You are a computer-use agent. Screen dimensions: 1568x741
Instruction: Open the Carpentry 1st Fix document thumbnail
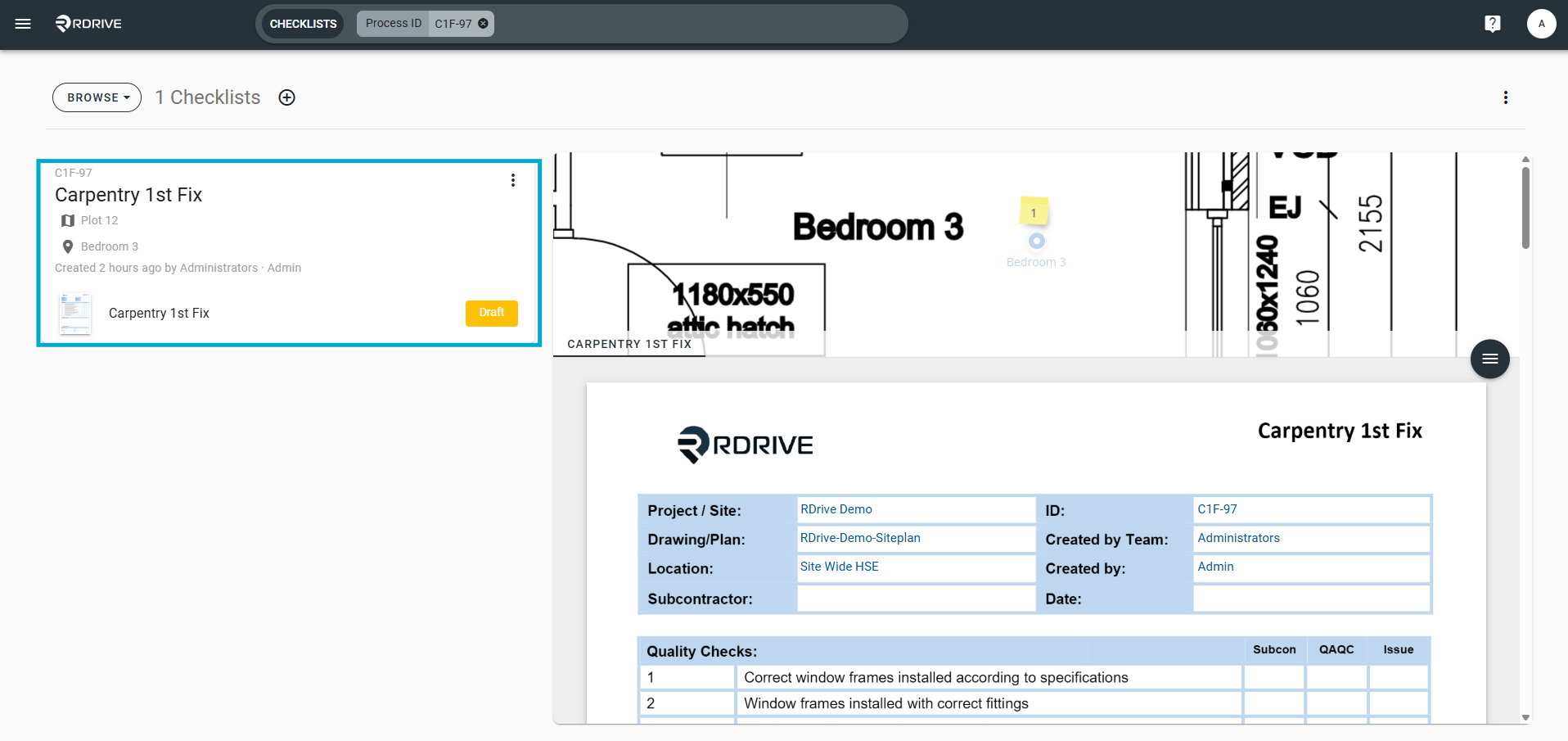(x=75, y=314)
